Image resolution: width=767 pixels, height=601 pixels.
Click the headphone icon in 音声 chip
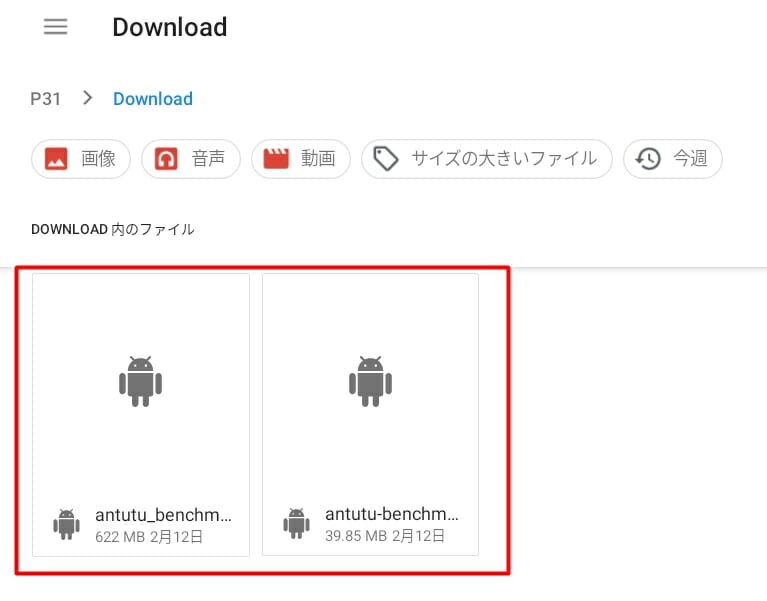[166, 159]
